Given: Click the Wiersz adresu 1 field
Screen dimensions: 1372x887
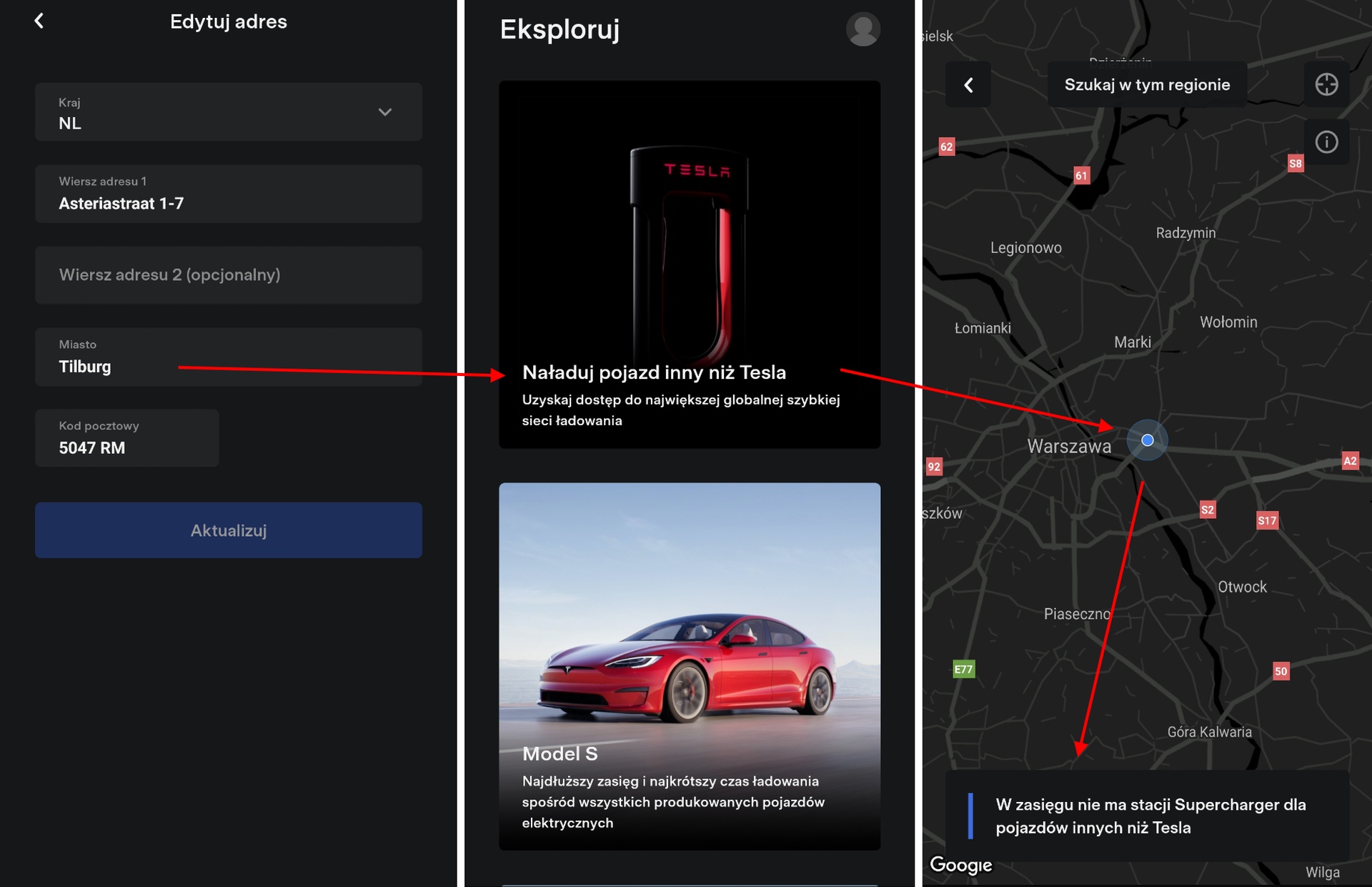Looking at the screenshot, I should (229, 194).
